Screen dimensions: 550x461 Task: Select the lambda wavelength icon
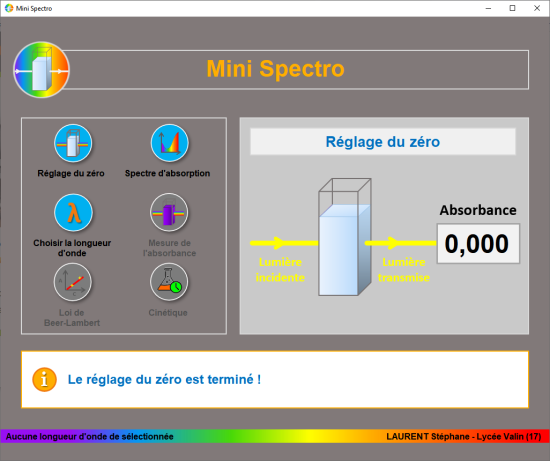(73, 213)
